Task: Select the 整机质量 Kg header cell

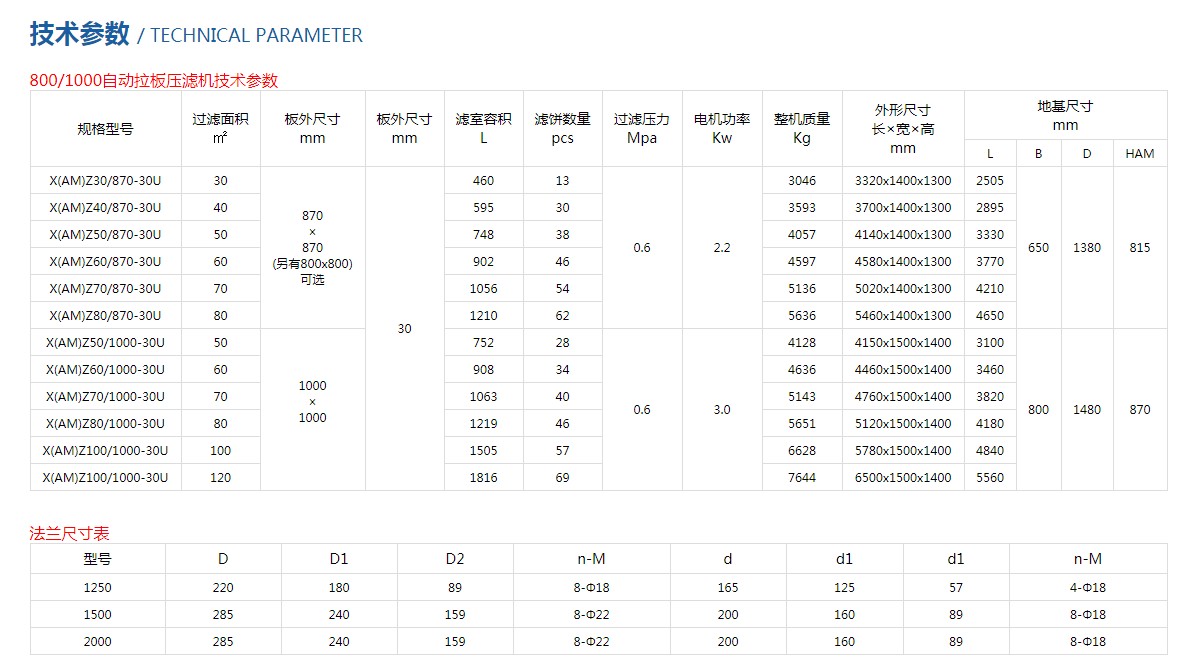Action: click(802, 128)
